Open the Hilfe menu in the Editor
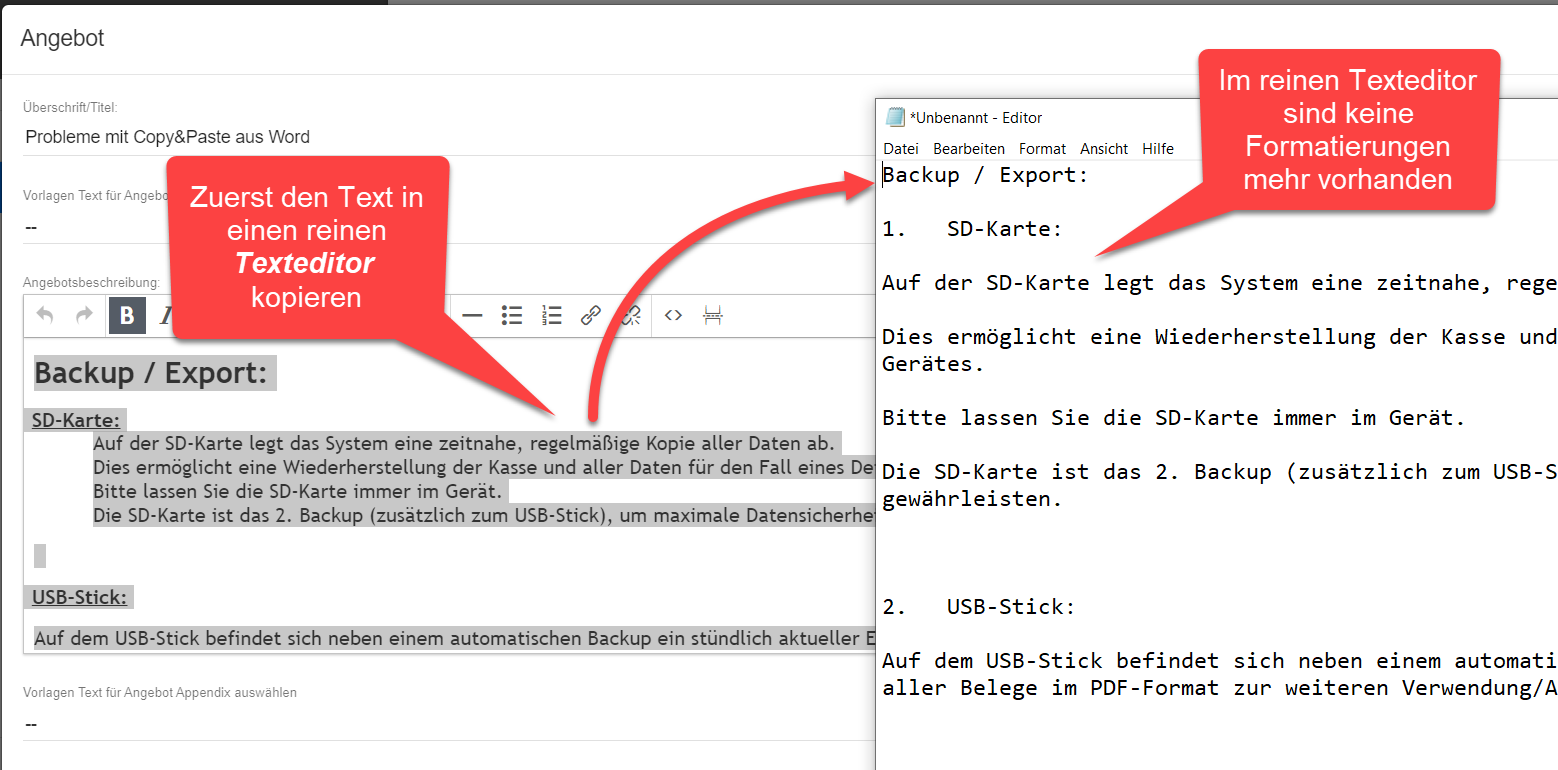The width and height of the screenshot is (1558, 770). pos(1158,149)
